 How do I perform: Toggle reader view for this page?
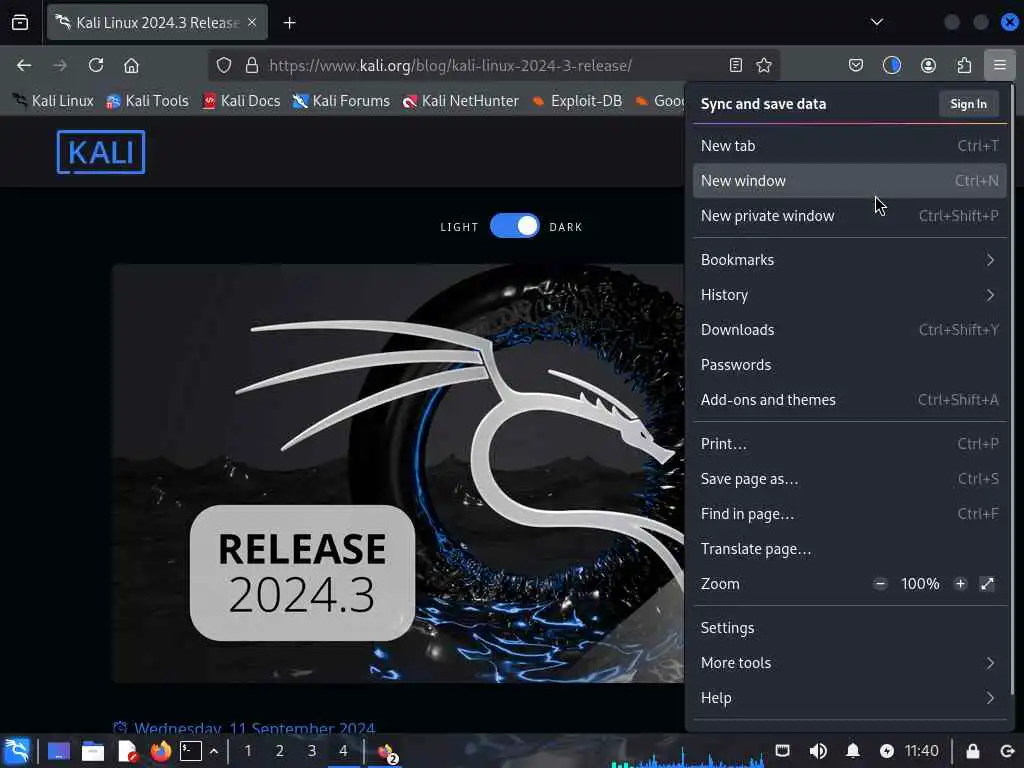(735, 65)
